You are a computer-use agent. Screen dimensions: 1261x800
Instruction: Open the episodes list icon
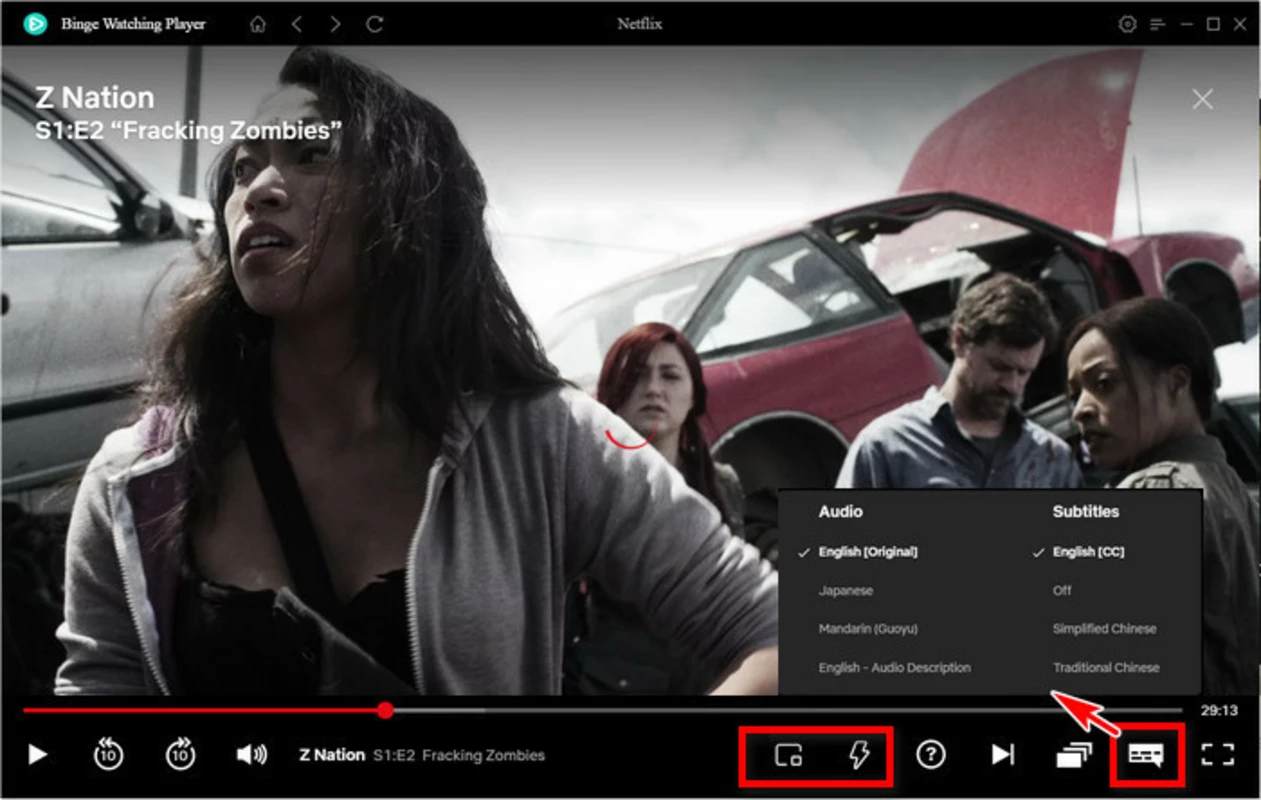1074,756
